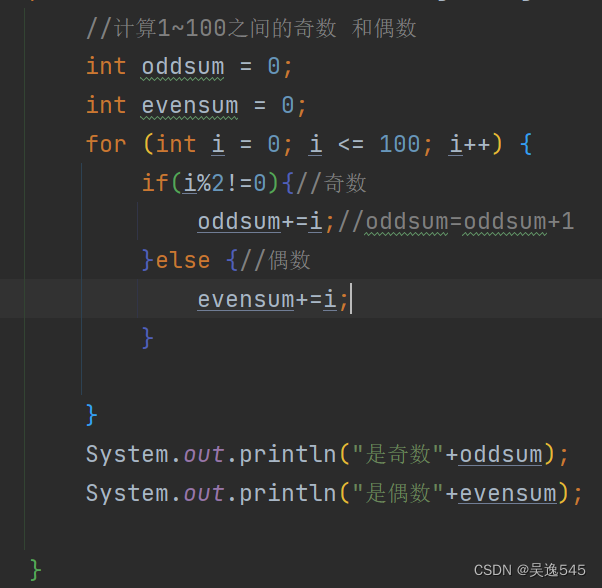Click the 'for' keyword of the loop
This screenshot has height=588, width=602.
click(106, 144)
